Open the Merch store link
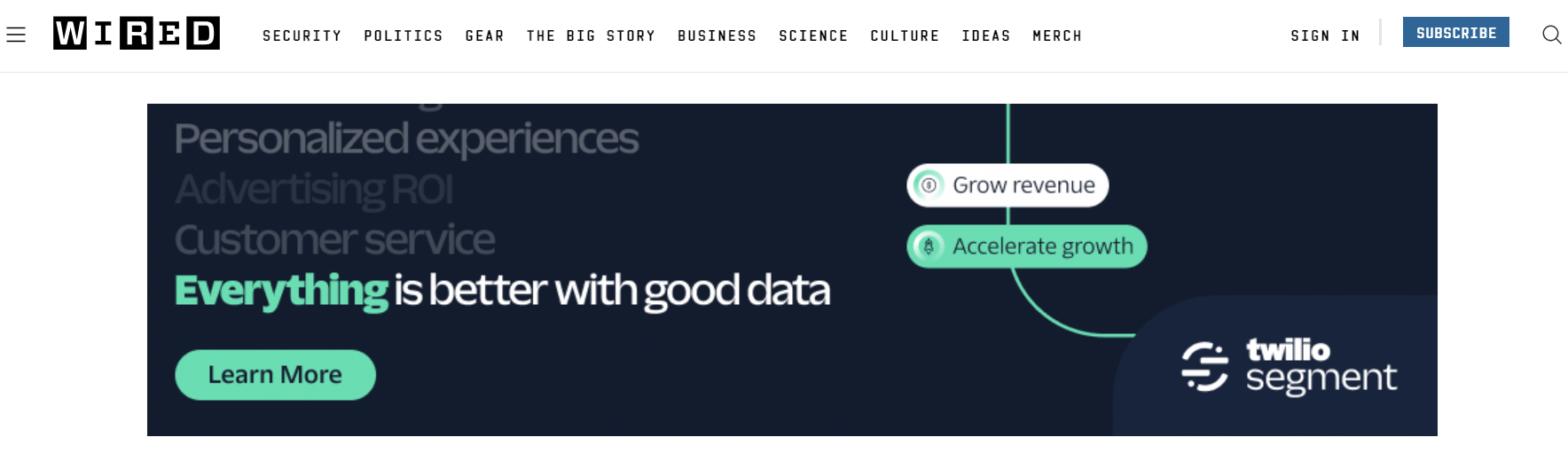Image resolution: width=1568 pixels, height=453 pixels. point(1057,36)
